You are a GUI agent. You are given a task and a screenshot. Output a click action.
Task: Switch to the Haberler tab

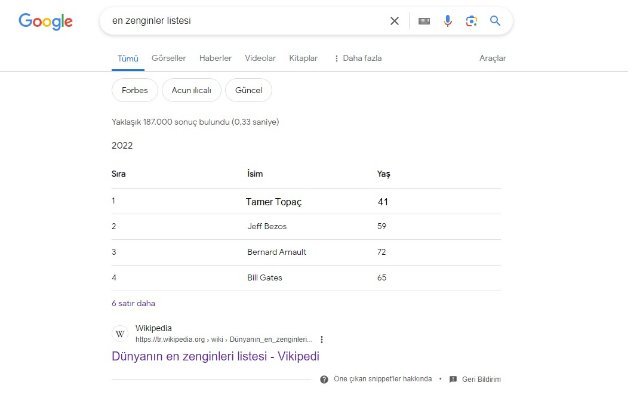(215, 58)
